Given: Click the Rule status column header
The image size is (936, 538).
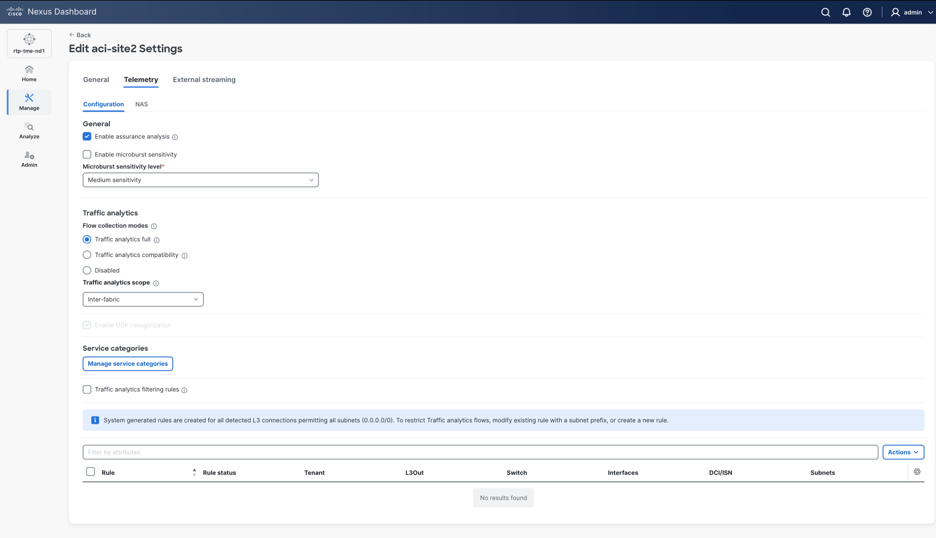Looking at the screenshot, I should (219, 472).
